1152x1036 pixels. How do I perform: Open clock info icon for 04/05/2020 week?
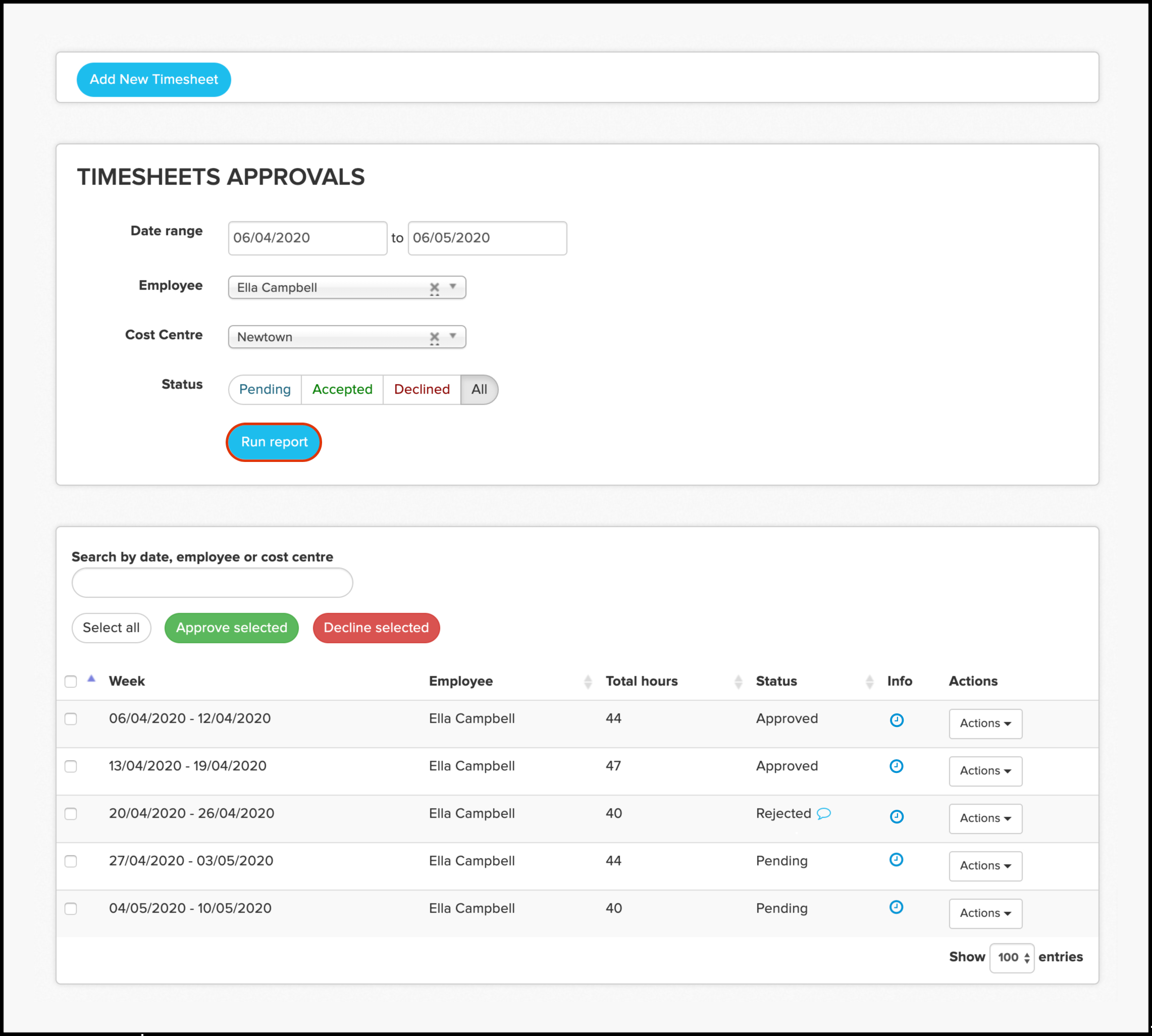897,907
